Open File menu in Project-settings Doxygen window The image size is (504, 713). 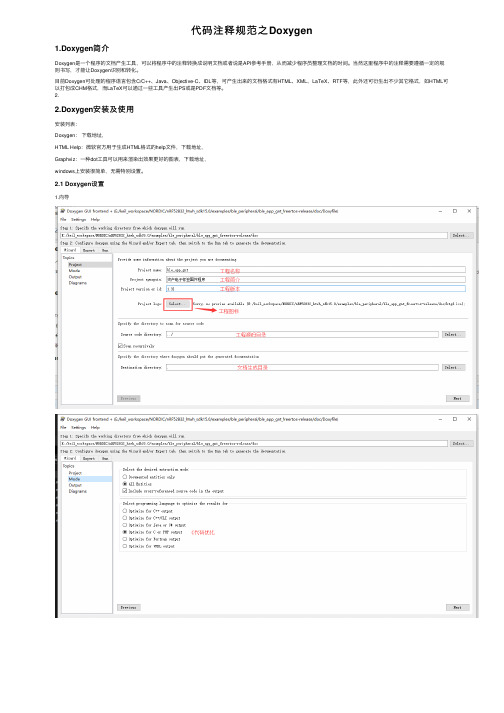click(63, 219)
